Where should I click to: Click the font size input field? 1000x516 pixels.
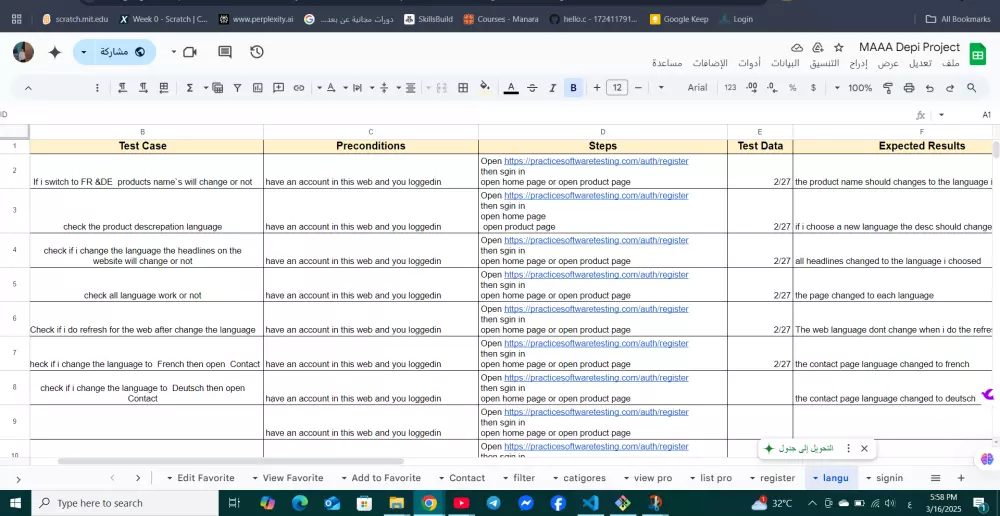coord(617,88)
